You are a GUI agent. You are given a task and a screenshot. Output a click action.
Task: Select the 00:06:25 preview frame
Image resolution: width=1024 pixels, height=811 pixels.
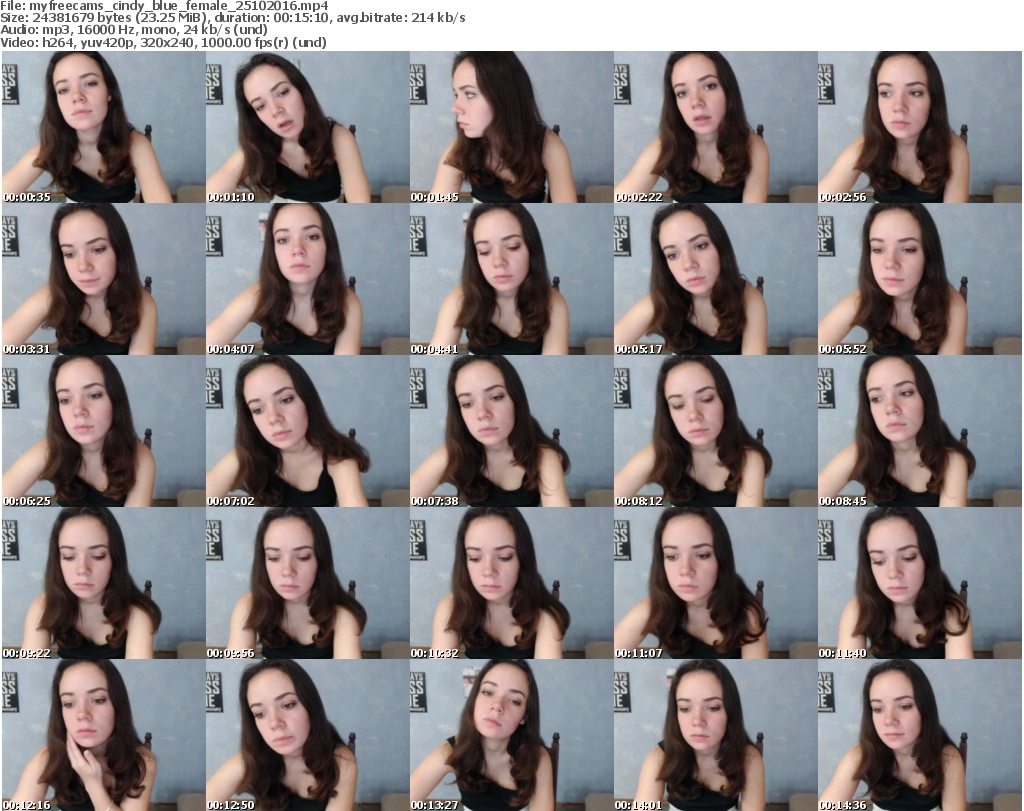[x=104, y=431]
